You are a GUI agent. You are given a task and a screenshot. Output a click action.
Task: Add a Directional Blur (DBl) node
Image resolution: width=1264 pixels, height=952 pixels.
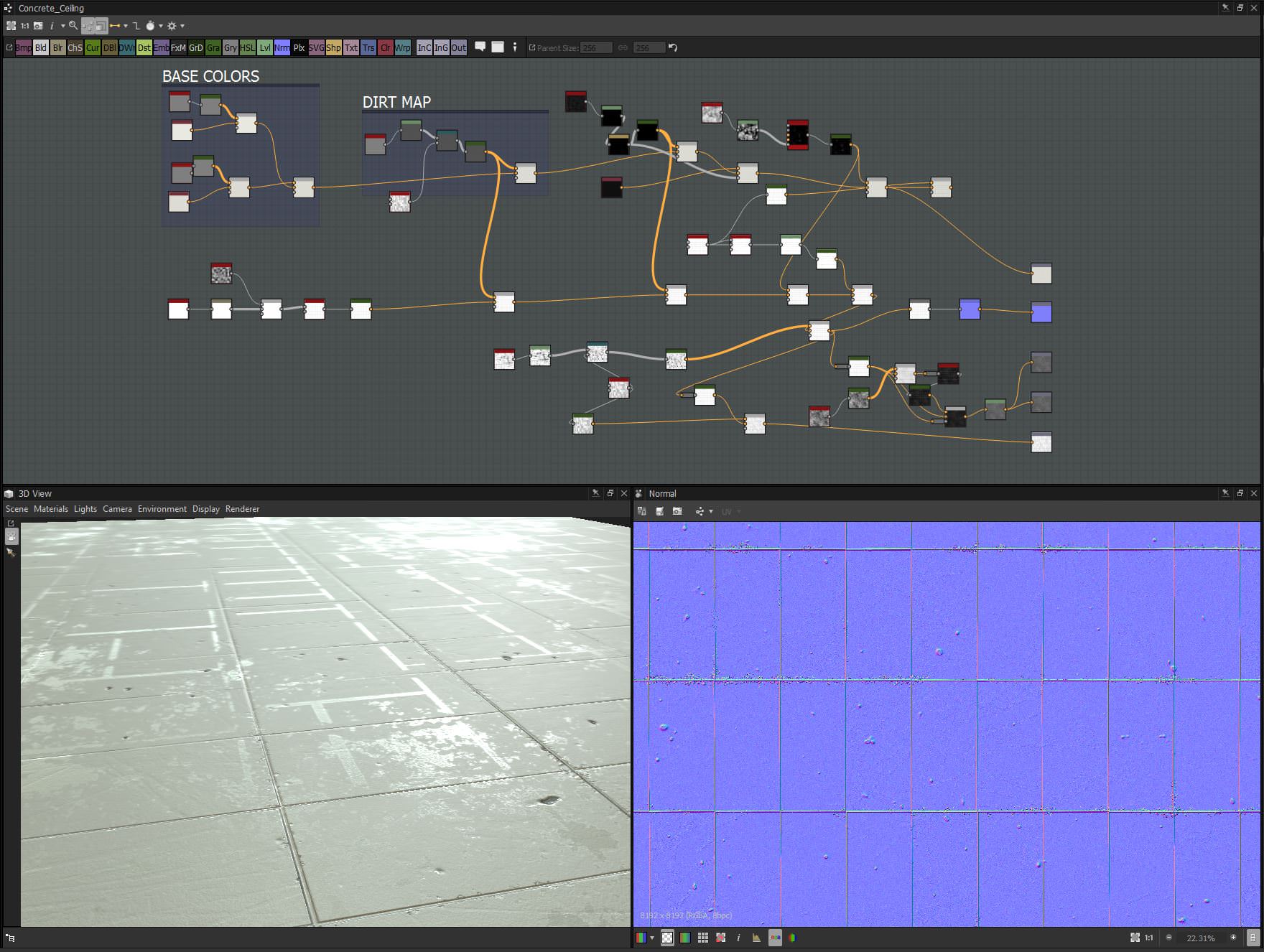(110, 48)
